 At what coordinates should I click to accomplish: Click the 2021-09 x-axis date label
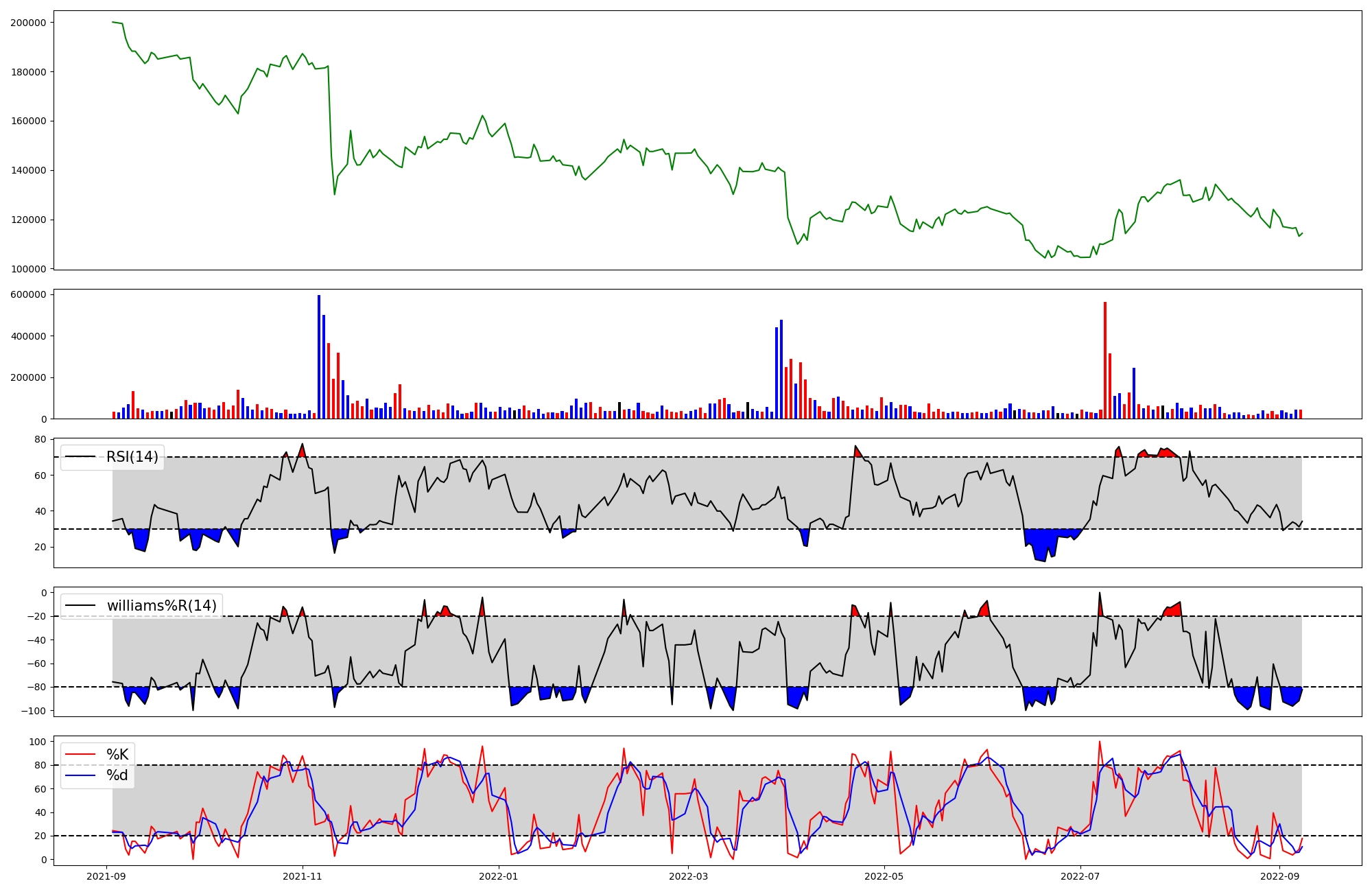click(x=106, y=876)
